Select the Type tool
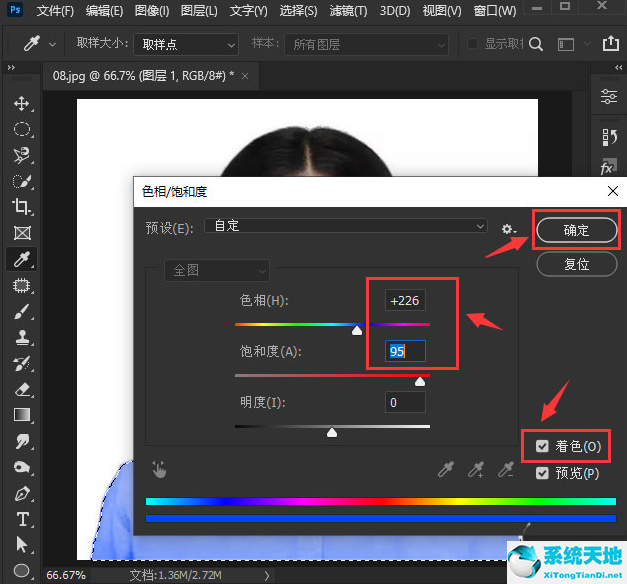Viewport: 627px width, 584px height. (x=22, y=519)
